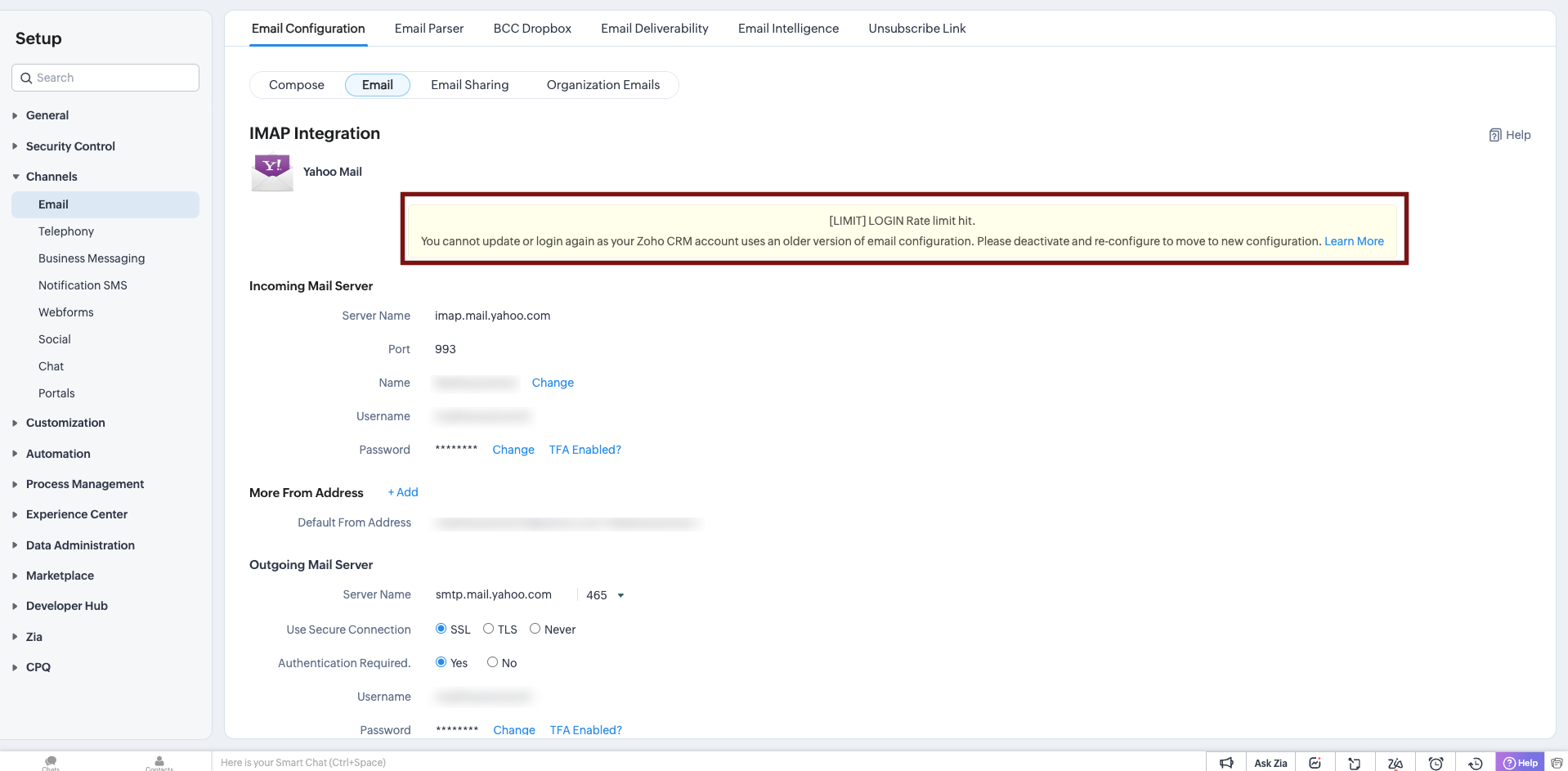
Task: Switch to the Email Parser tab
Action: click(429, 29)
